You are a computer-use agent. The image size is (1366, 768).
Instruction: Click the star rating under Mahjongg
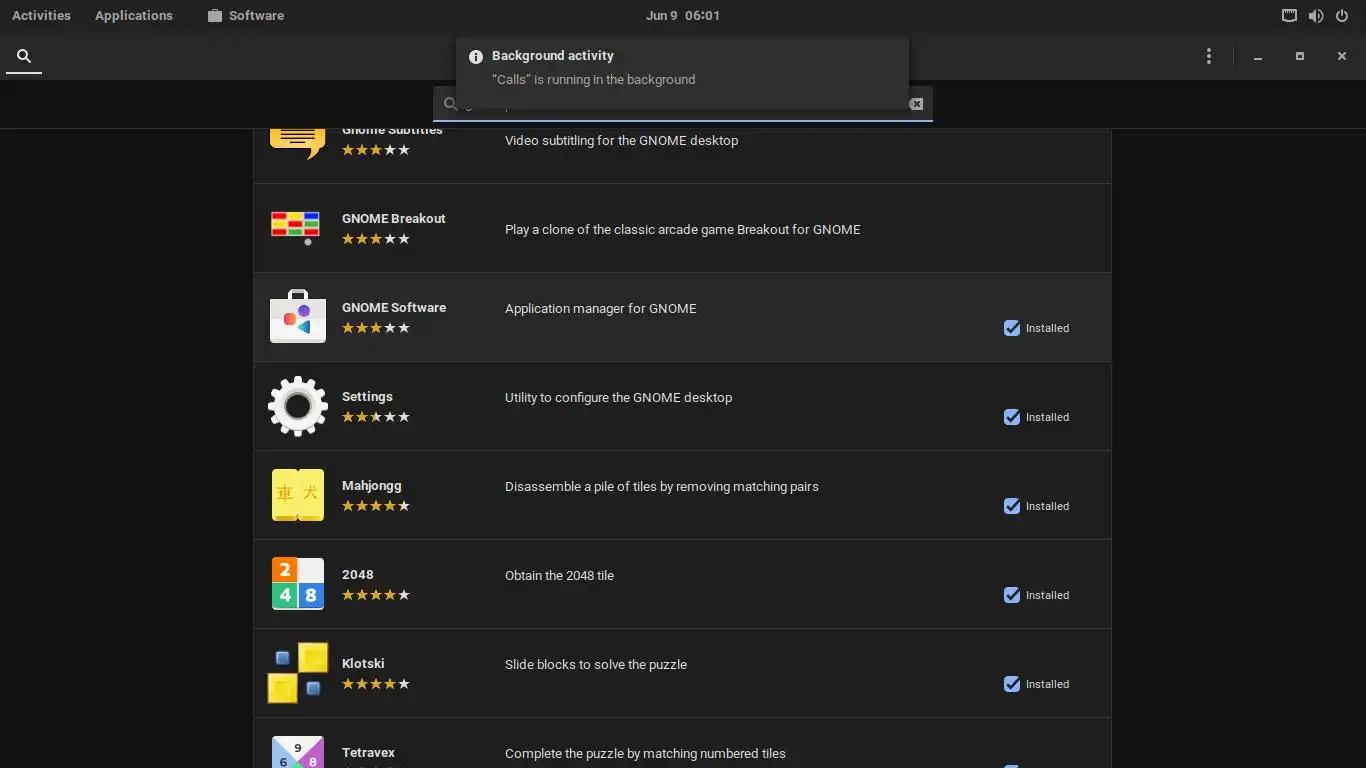click(x=376, y=506)
